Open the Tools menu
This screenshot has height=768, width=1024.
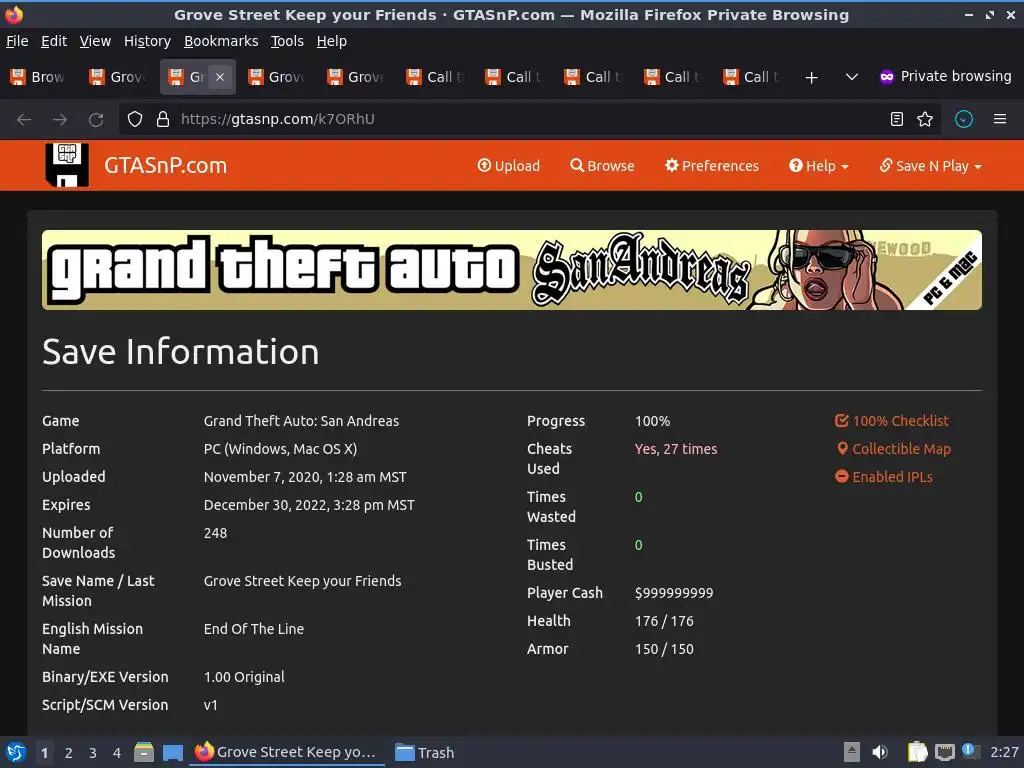tap(287, 41)
